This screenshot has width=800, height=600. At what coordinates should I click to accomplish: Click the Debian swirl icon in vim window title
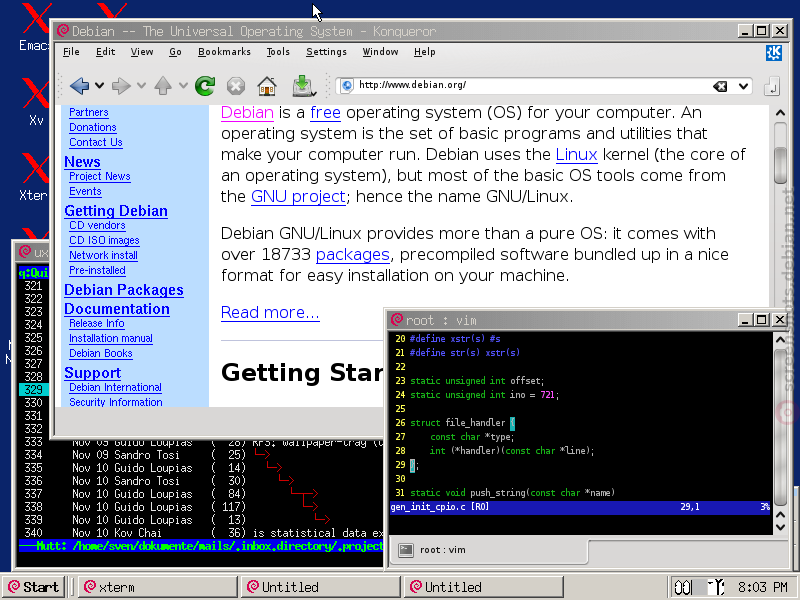(x=396, y=320)
